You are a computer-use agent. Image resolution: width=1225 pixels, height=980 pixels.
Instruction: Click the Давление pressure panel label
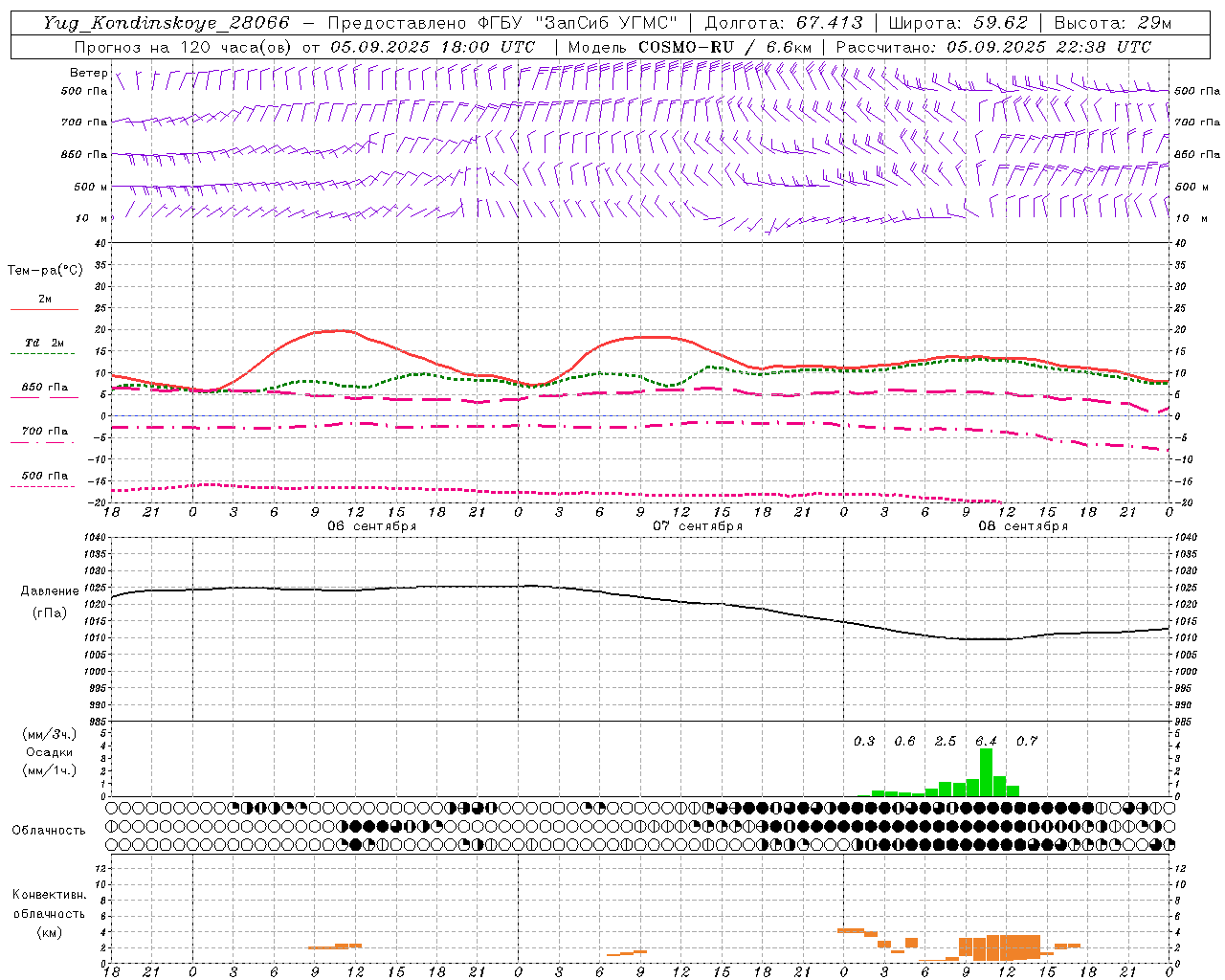click(x=50, y=591)
